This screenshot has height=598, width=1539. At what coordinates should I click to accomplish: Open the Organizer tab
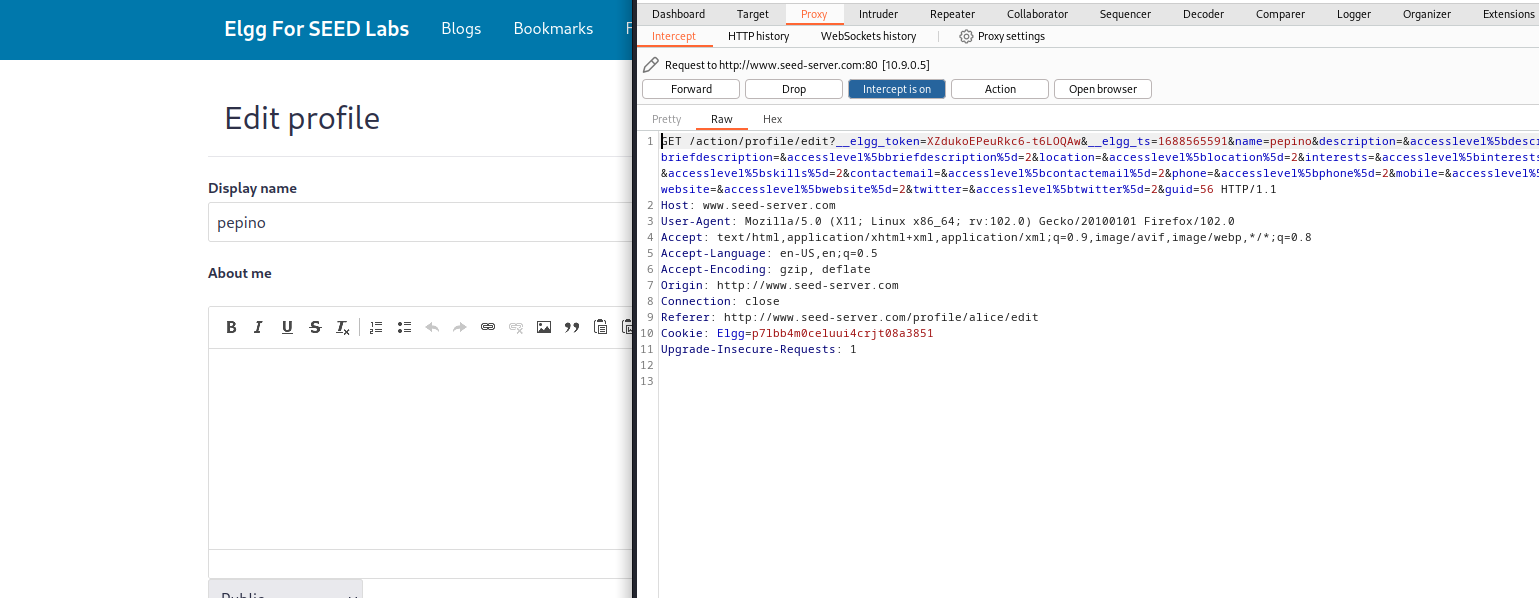click(1427, 14)
